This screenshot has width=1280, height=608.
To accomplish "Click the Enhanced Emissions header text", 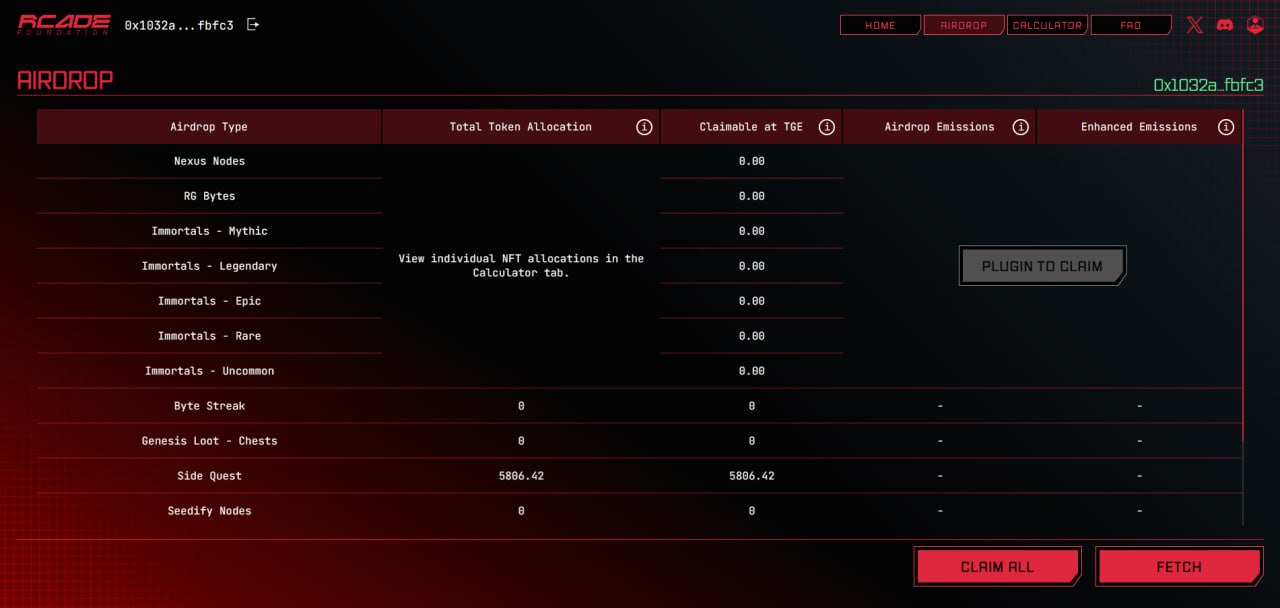I will pyautogui.click(x=1139, y=127).
